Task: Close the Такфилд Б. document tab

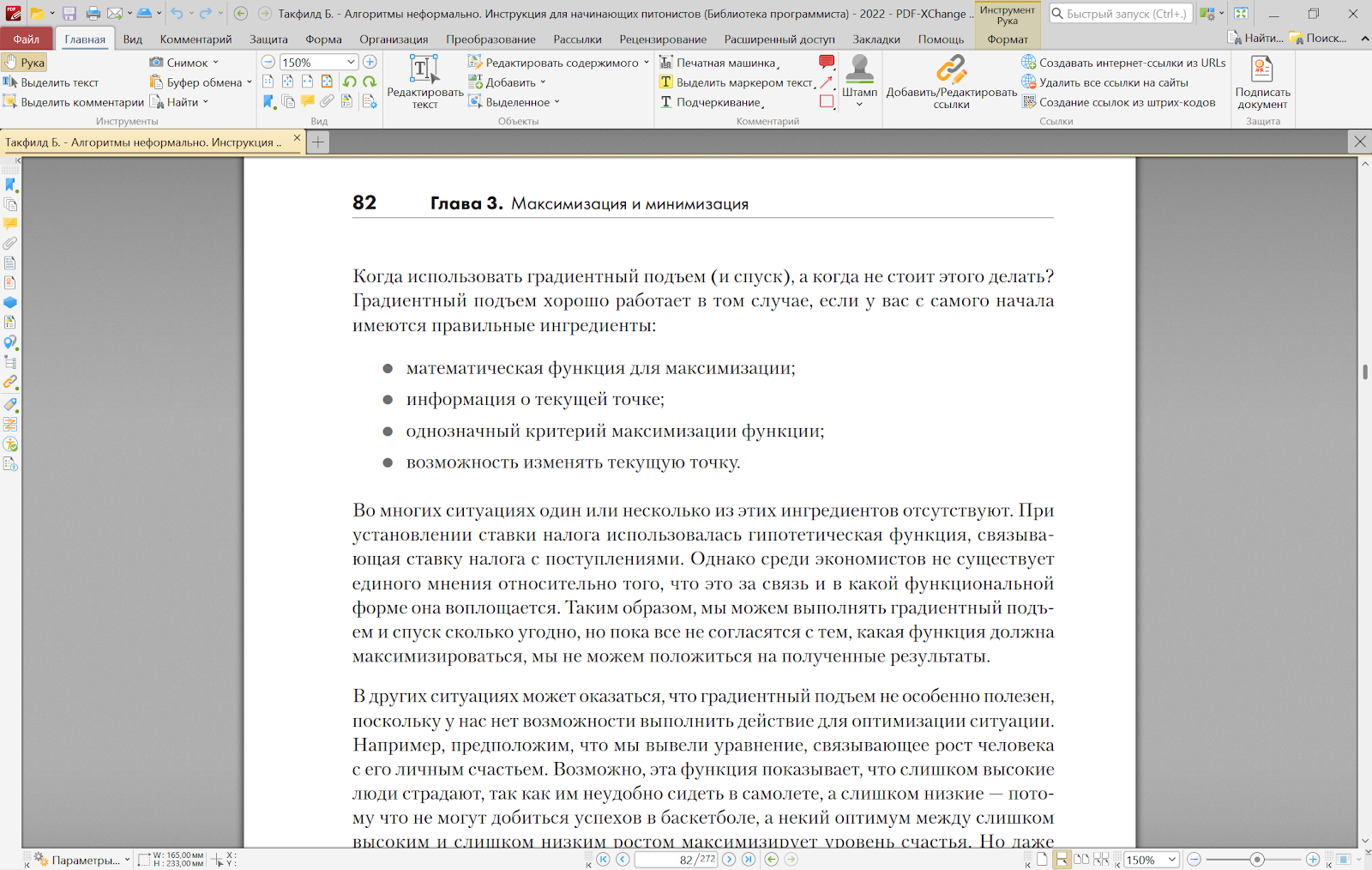Action: click(x=297, y=137)
